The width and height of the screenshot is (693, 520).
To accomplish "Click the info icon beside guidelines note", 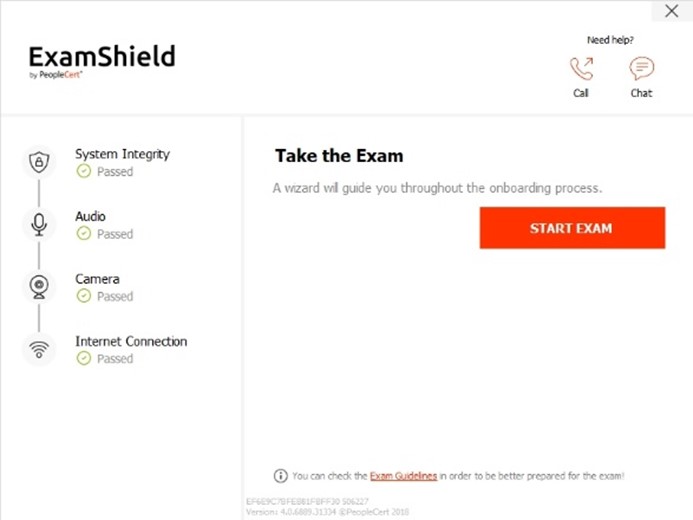I will point(281,476).
